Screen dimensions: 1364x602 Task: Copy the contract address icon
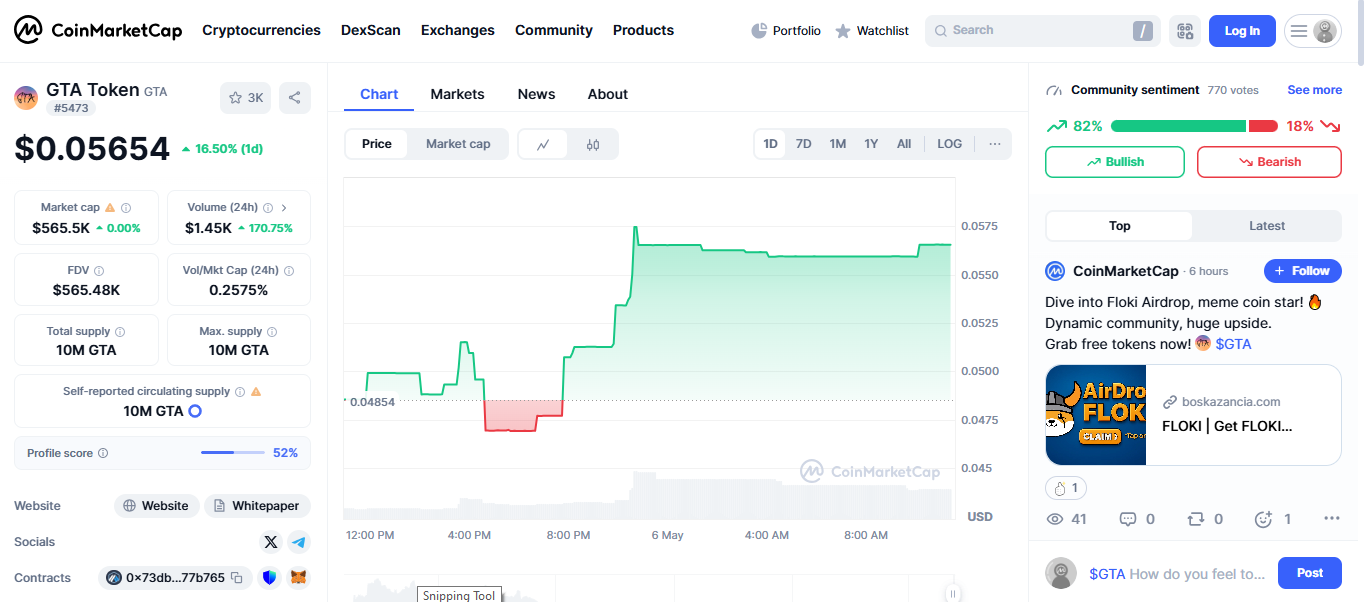pos(237,578)
